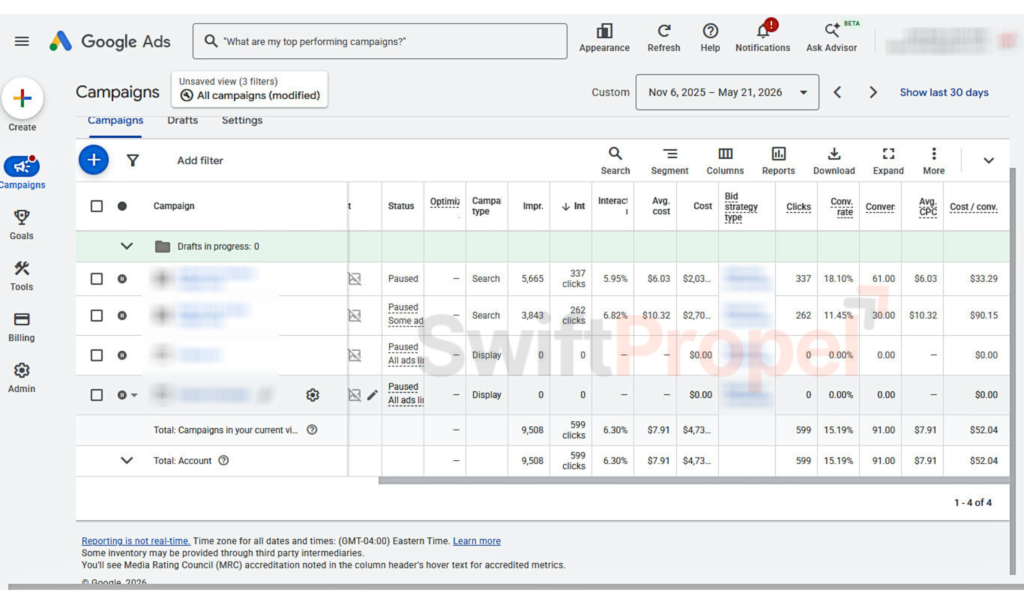The image size is (1024, 604).
Task: Collapse the Drafts in progress row
Action: 127,246
